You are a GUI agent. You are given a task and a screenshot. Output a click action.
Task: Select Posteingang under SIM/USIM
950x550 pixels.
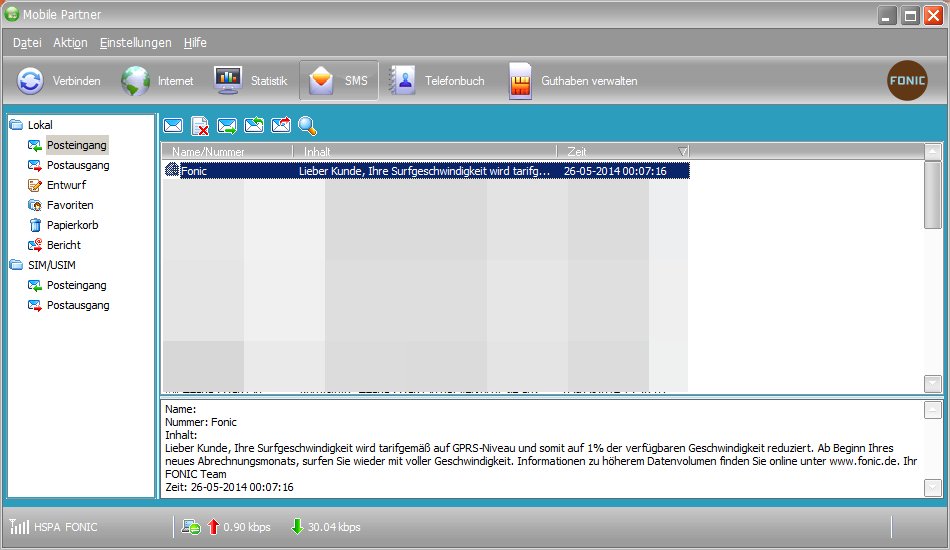77,285
